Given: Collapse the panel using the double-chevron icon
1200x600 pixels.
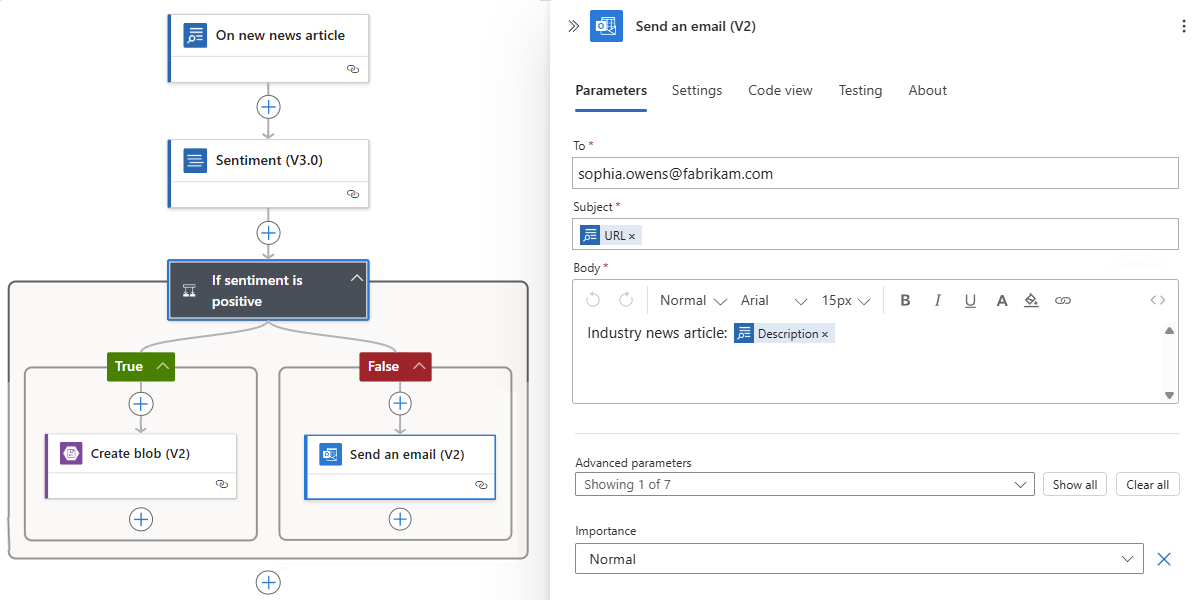Looking at the screenshot, I should (x=571, y=26).
